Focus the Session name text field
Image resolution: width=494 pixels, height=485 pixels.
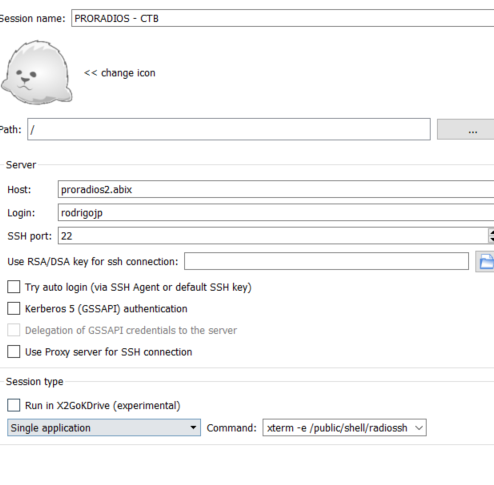(283, 18)
